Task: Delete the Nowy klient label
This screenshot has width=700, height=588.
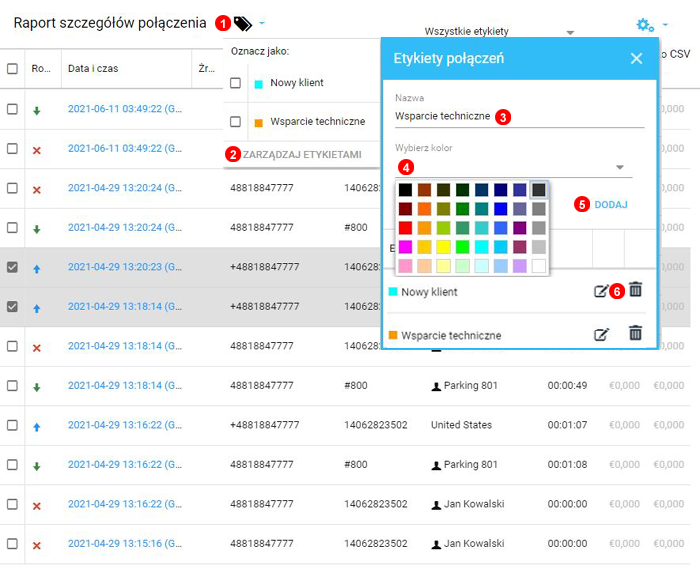Action: point(635,290)
